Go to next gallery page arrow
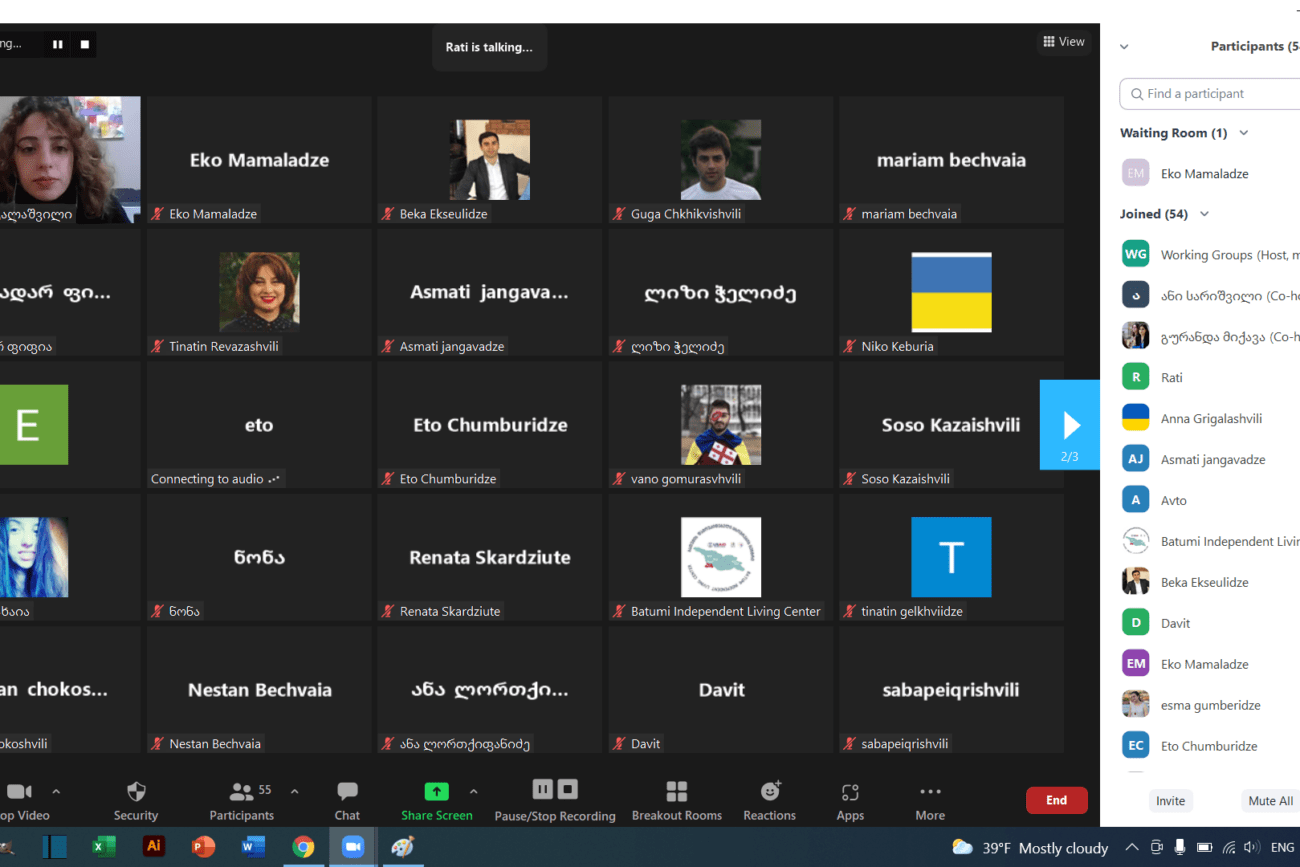1300x867 pixels. [x=1069, y=425]
